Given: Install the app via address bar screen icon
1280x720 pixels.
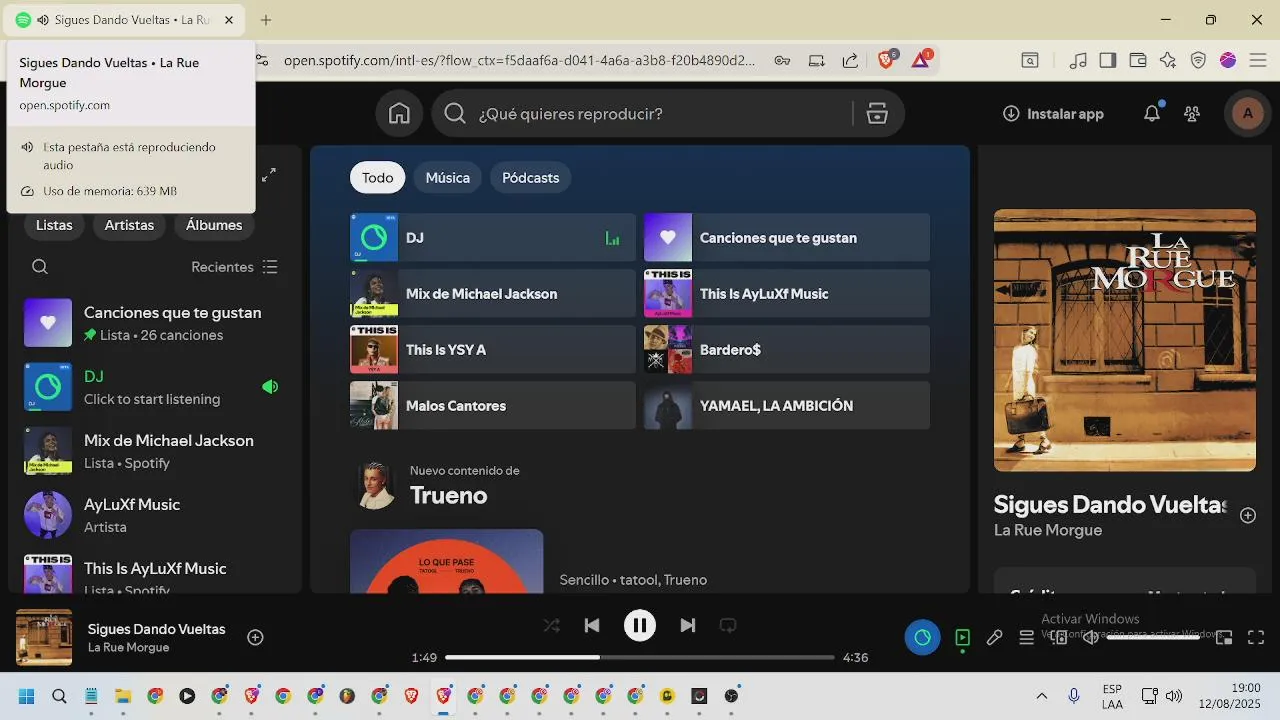Looking at the screenshot, I should [817, 60].
